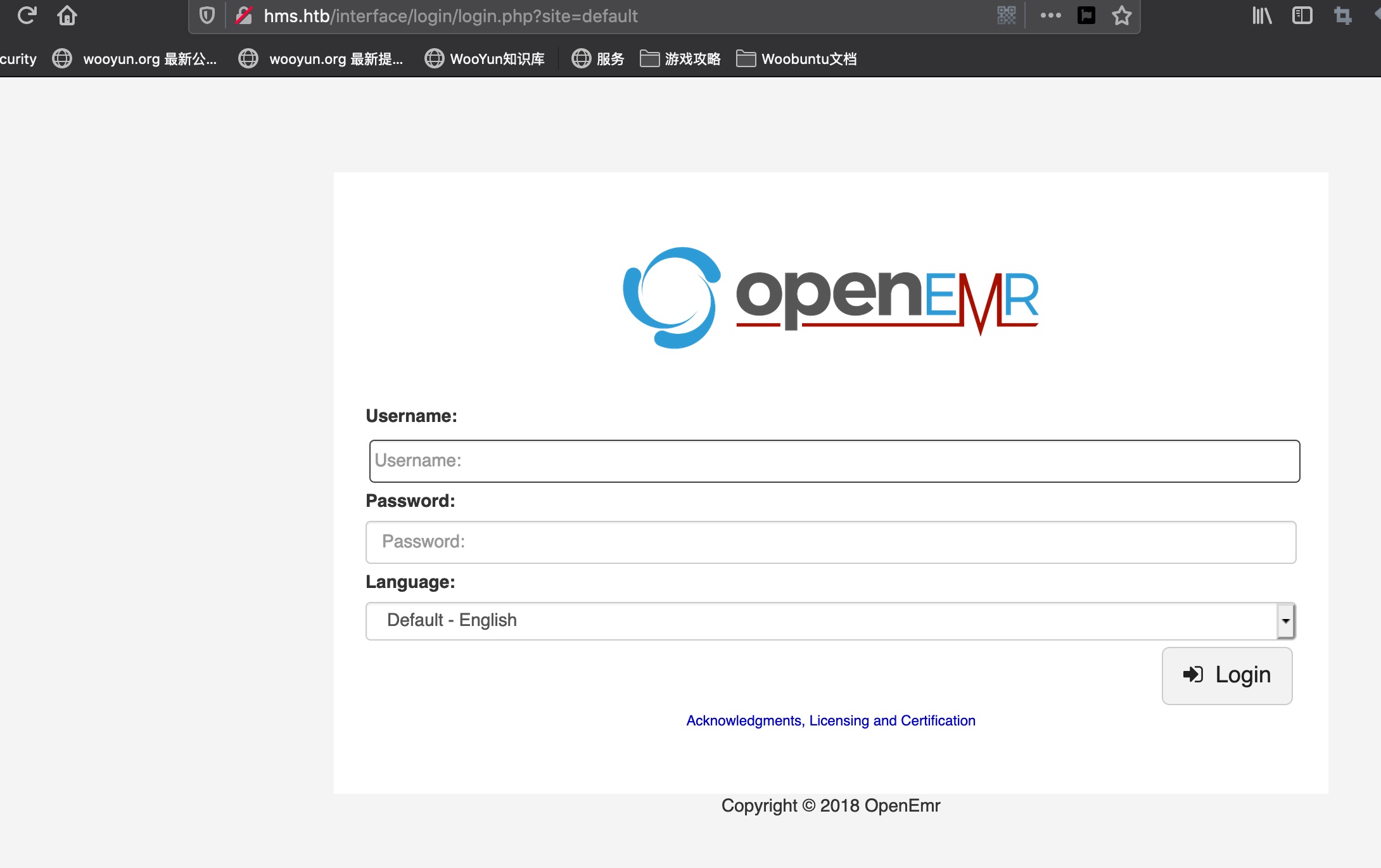Click the screenshot crop icon
The image size is (1381, 868).
1342,15
